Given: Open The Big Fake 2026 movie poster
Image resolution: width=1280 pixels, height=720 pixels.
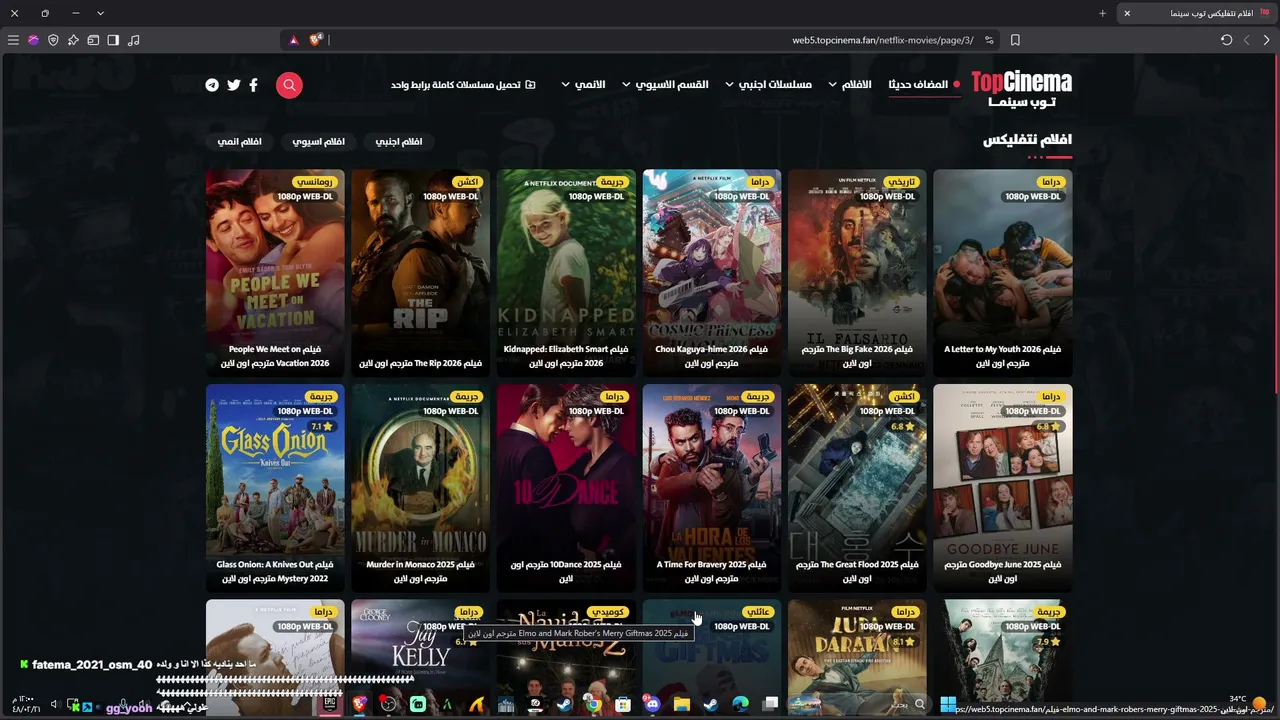Looking at the screenshot, I should click(x=857, y=272).
